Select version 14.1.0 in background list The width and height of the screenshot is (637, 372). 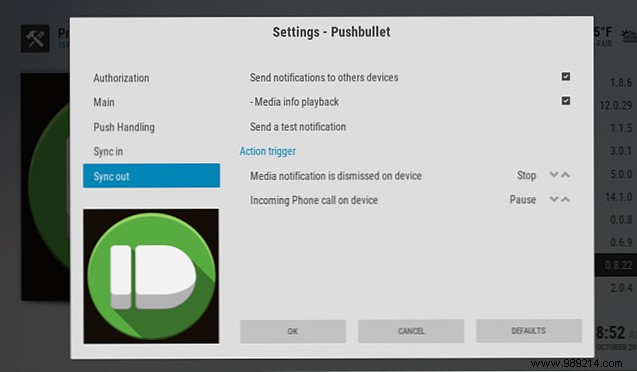tap(618, 197)
